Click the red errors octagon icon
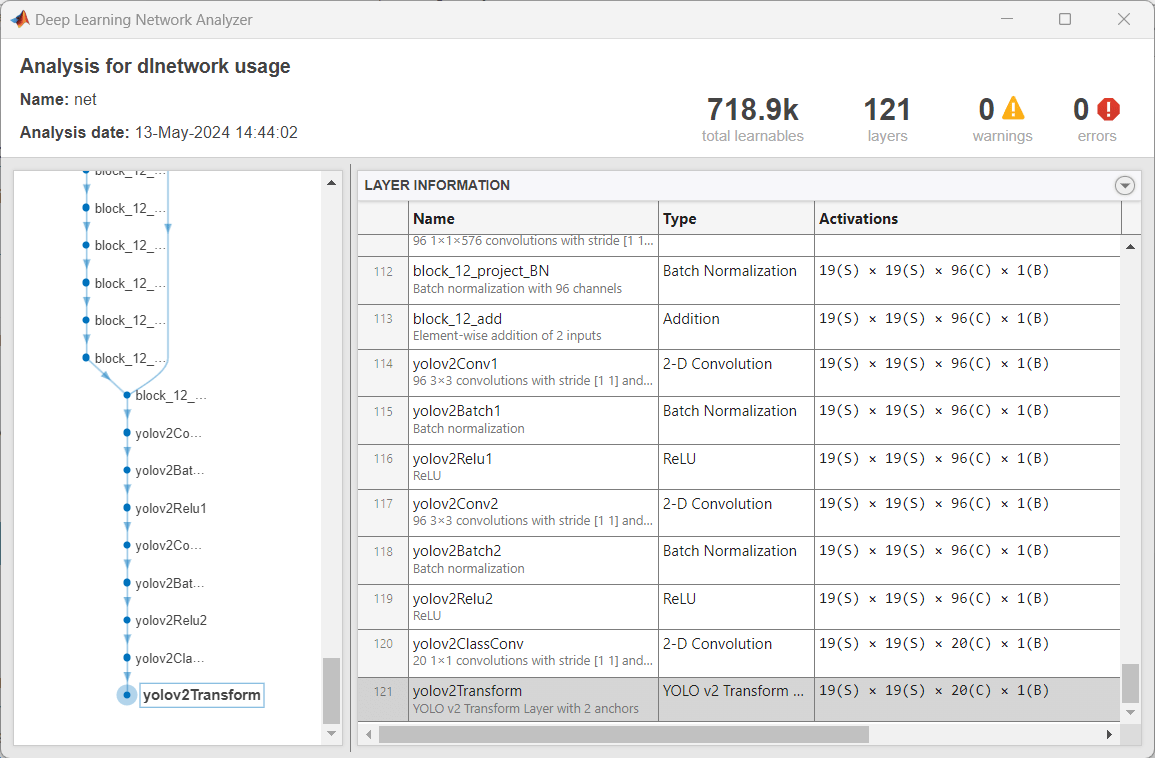The width and height of the screenshot is (1155, 758). (x=1108, y=108)
